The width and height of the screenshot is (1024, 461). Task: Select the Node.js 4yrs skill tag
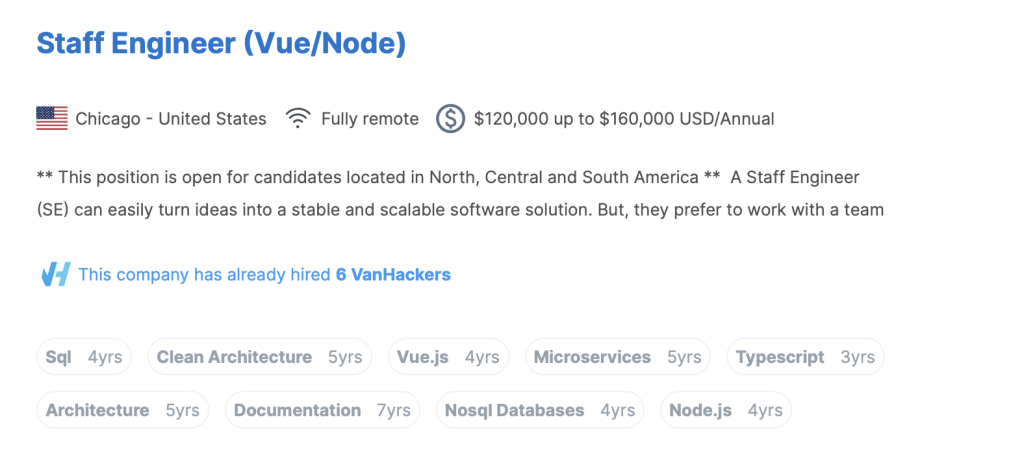(x=726, y=410)
